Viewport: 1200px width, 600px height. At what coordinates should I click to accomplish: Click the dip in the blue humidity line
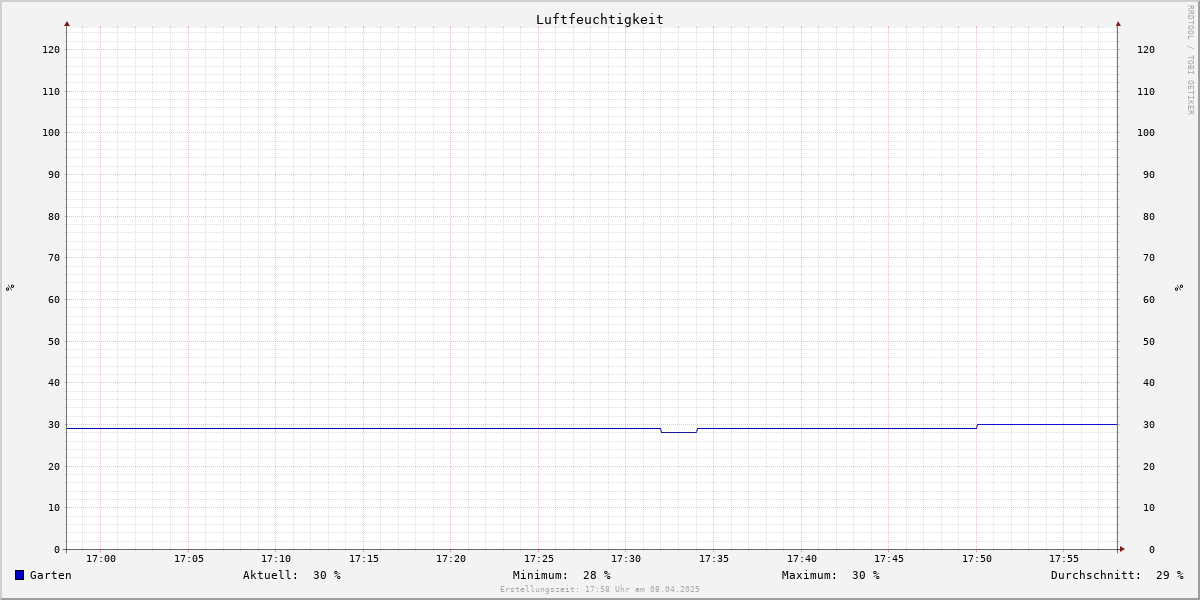[679, 432]
